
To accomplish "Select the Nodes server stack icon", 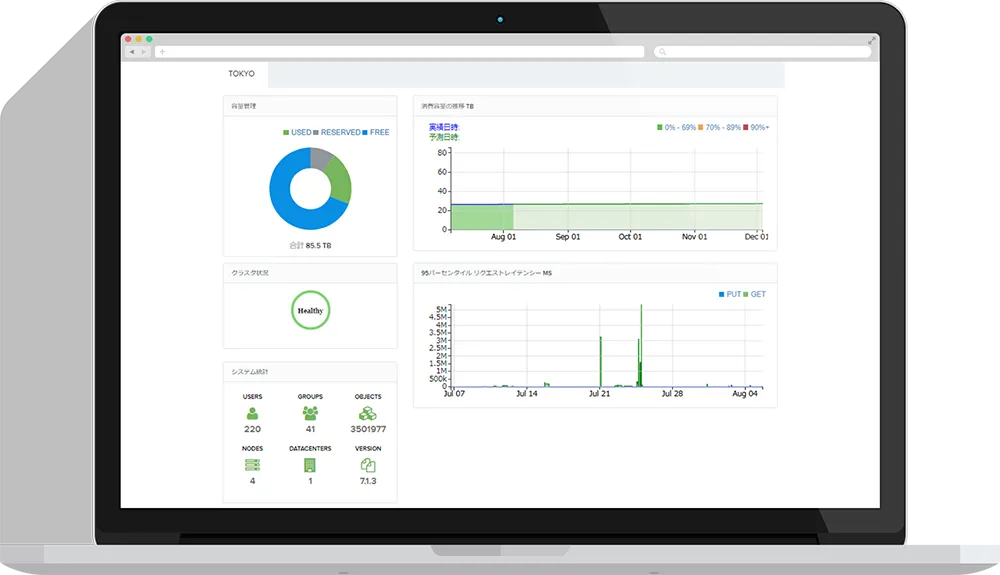I will pyautogui.click(x=252, y=465).
